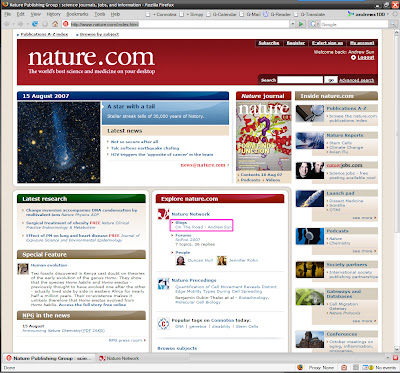This screenshot has width=400, height=373.
Task: Click the Reload page icon
Action: 35,24
